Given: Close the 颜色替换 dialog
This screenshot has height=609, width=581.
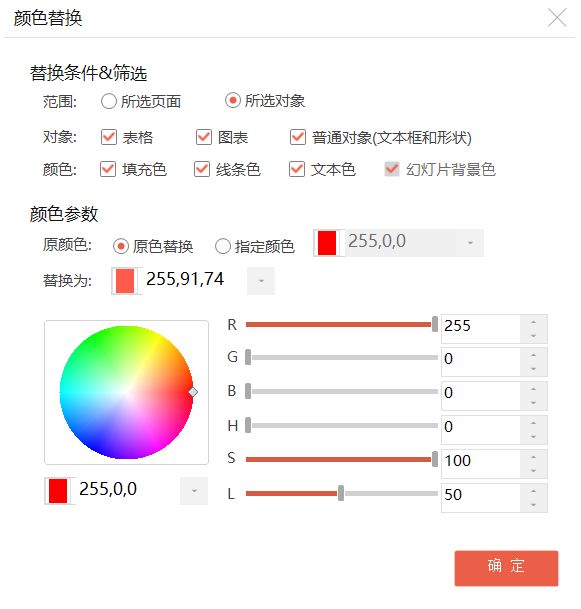Looking at the screenshot, I should tap(557, 18).
